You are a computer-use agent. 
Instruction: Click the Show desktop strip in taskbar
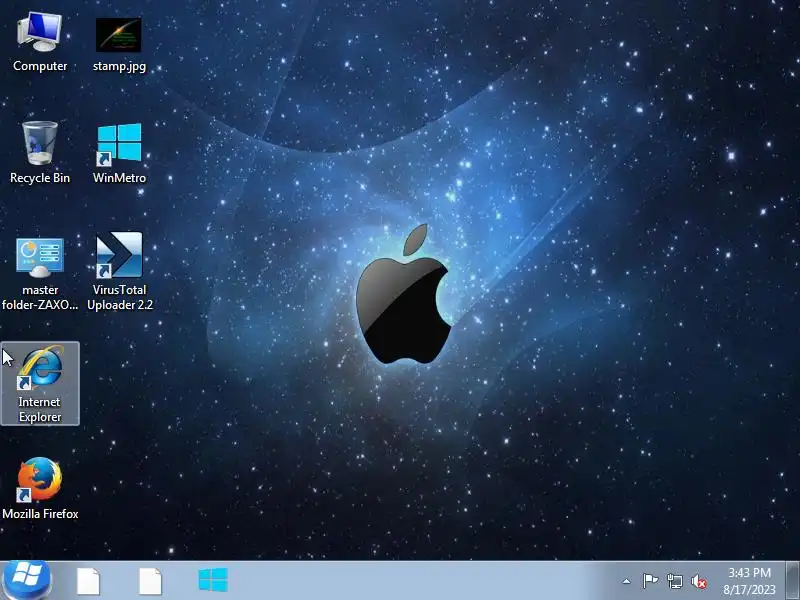(x=792, y=581)
